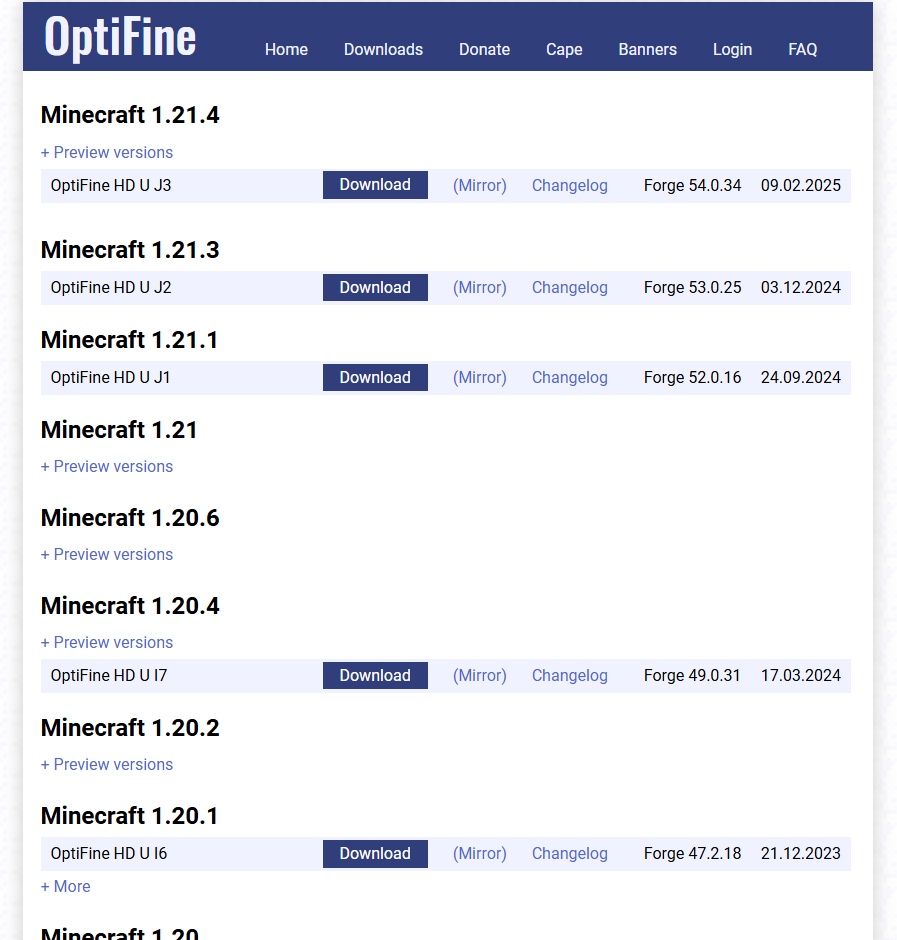The height and width of the screenshot is (940, 897).
Task: Click the date 09.02.2025
Action: [800, 186]
